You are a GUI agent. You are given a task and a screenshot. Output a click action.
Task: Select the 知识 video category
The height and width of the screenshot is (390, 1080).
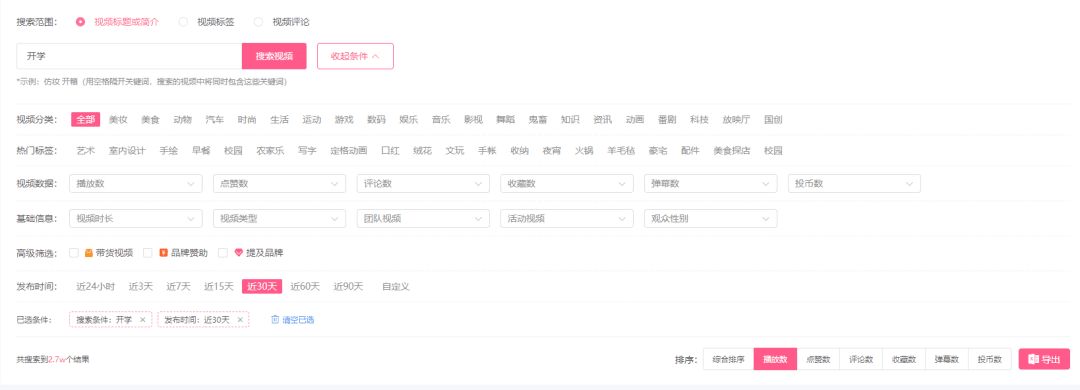[570, 119]
